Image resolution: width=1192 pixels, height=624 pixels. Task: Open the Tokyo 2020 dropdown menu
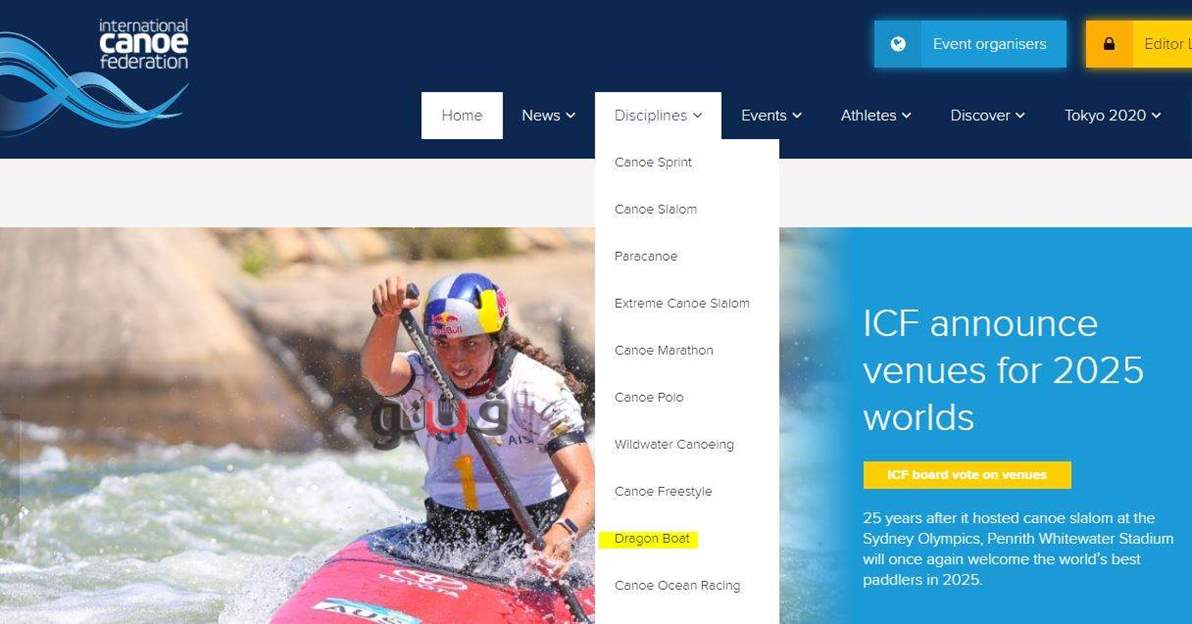[1113, 116]
